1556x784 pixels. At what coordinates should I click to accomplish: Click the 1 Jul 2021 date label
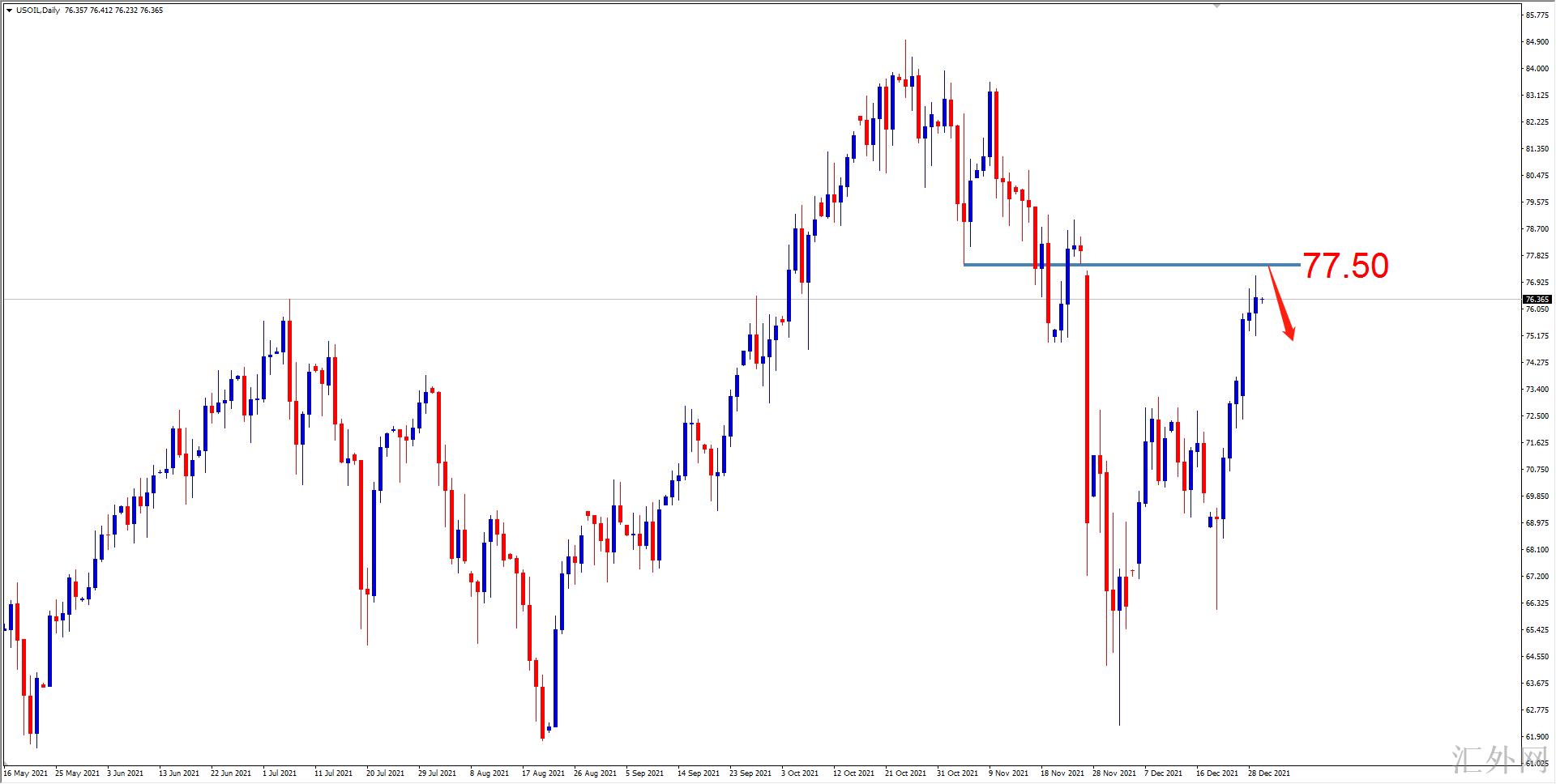pos(280,773)
